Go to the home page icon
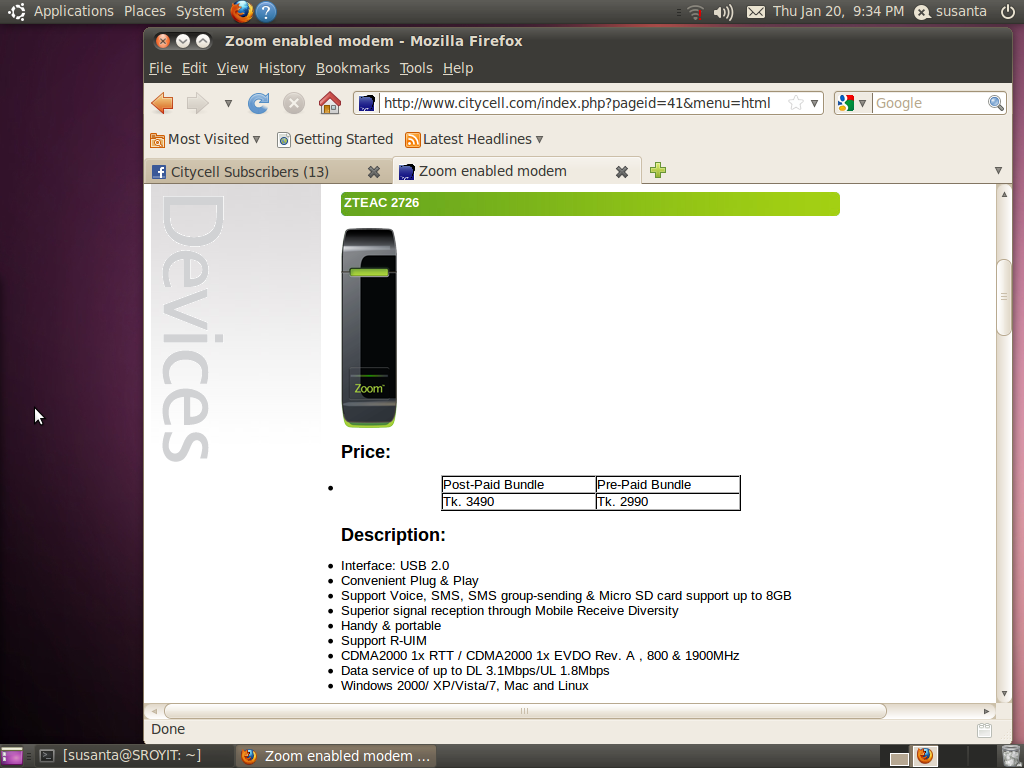Image resolution: width=1024 pixels, height=768 pixels. (330, 103)
